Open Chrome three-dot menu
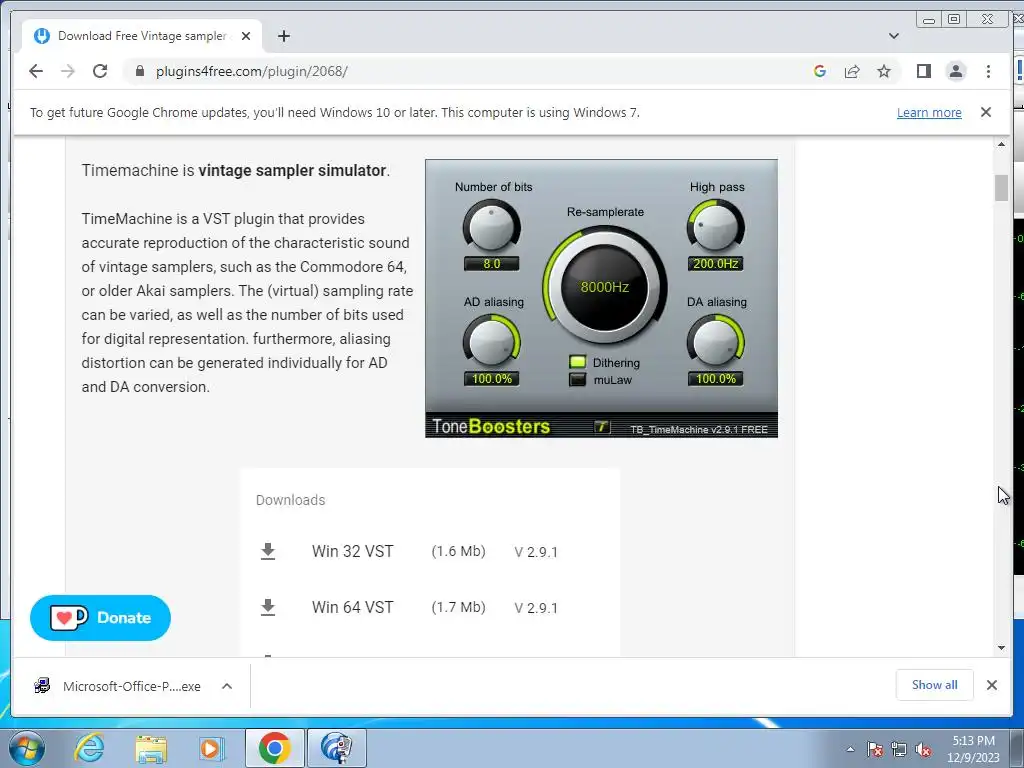The width and height of the screenshot is (1024, 768). tap(988, 71)
